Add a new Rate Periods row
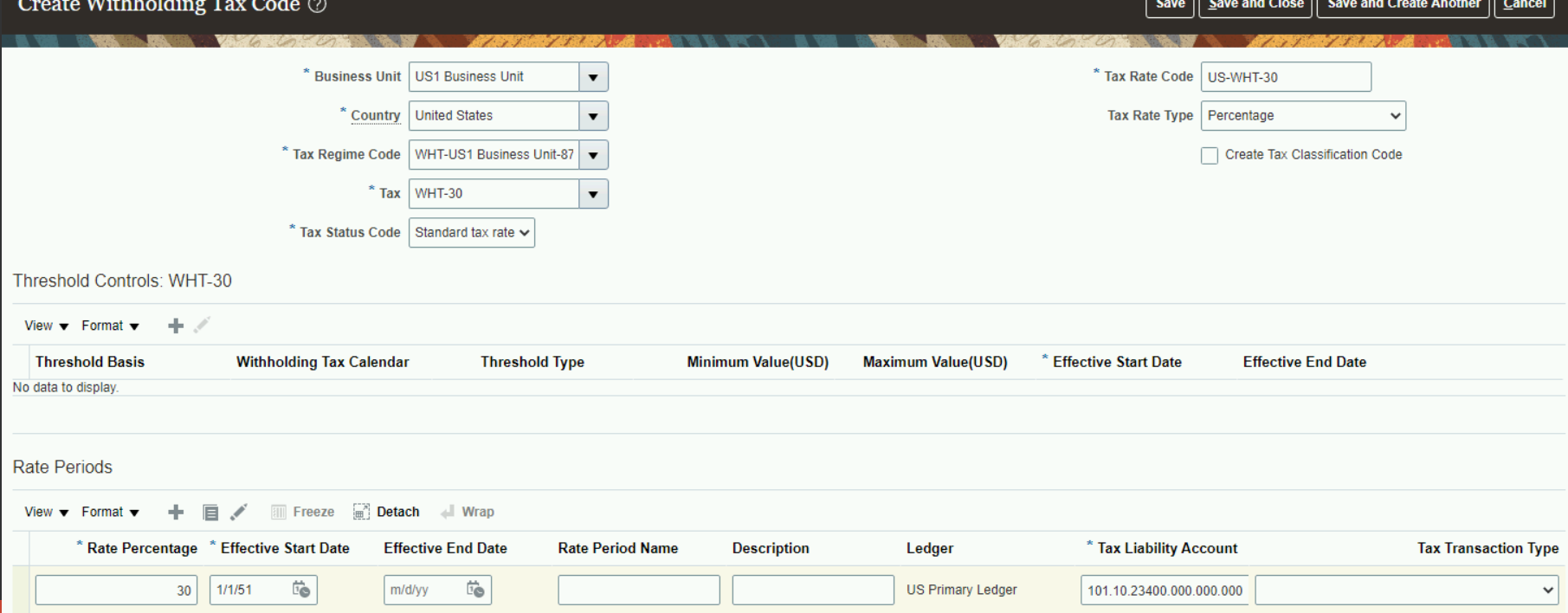The height and width of the screenshot is (613, 1568). [x=176, y=512]
